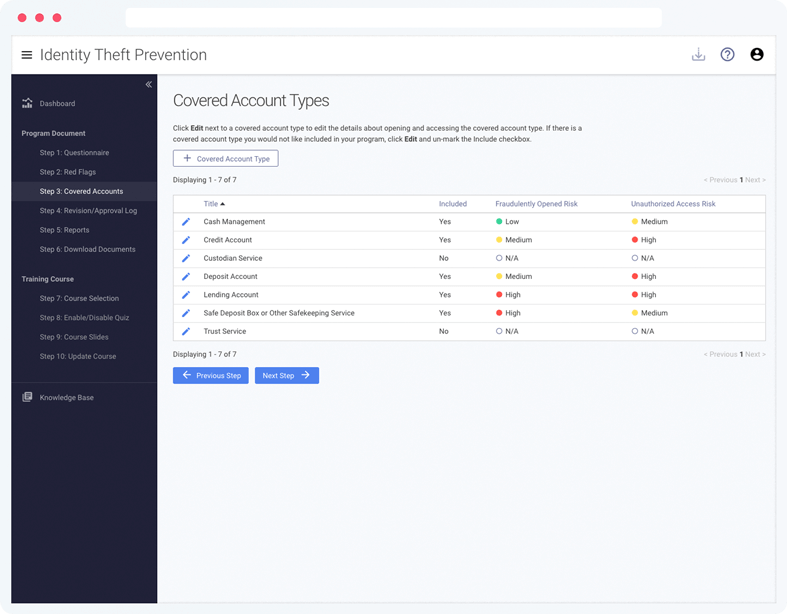Viewport: 787px width, 614px height.
Task: Click the download icon in header
Action: pyautogui.click(x=698, y=54)
